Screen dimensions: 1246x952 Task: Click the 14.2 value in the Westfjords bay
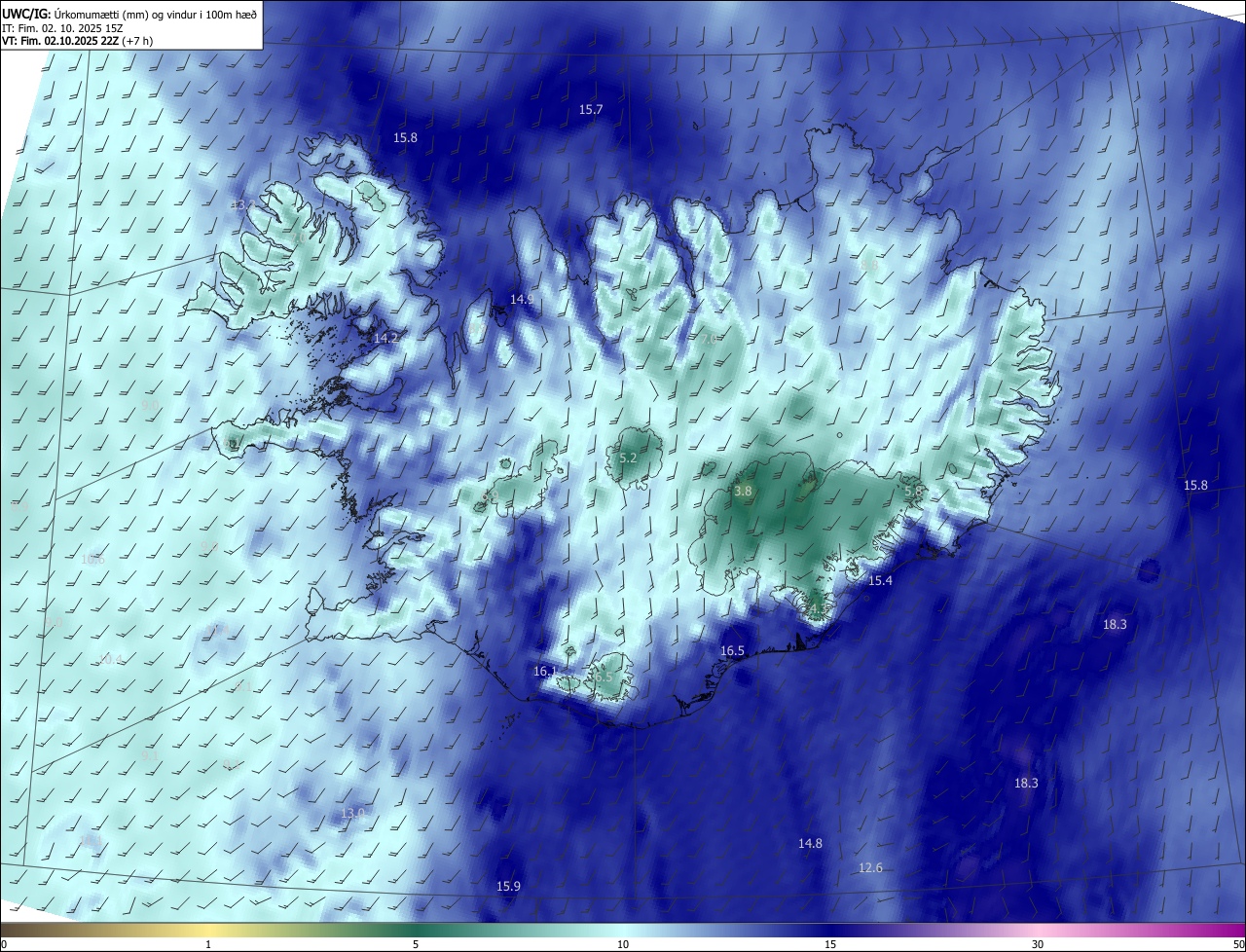click(x=385, y=338)
